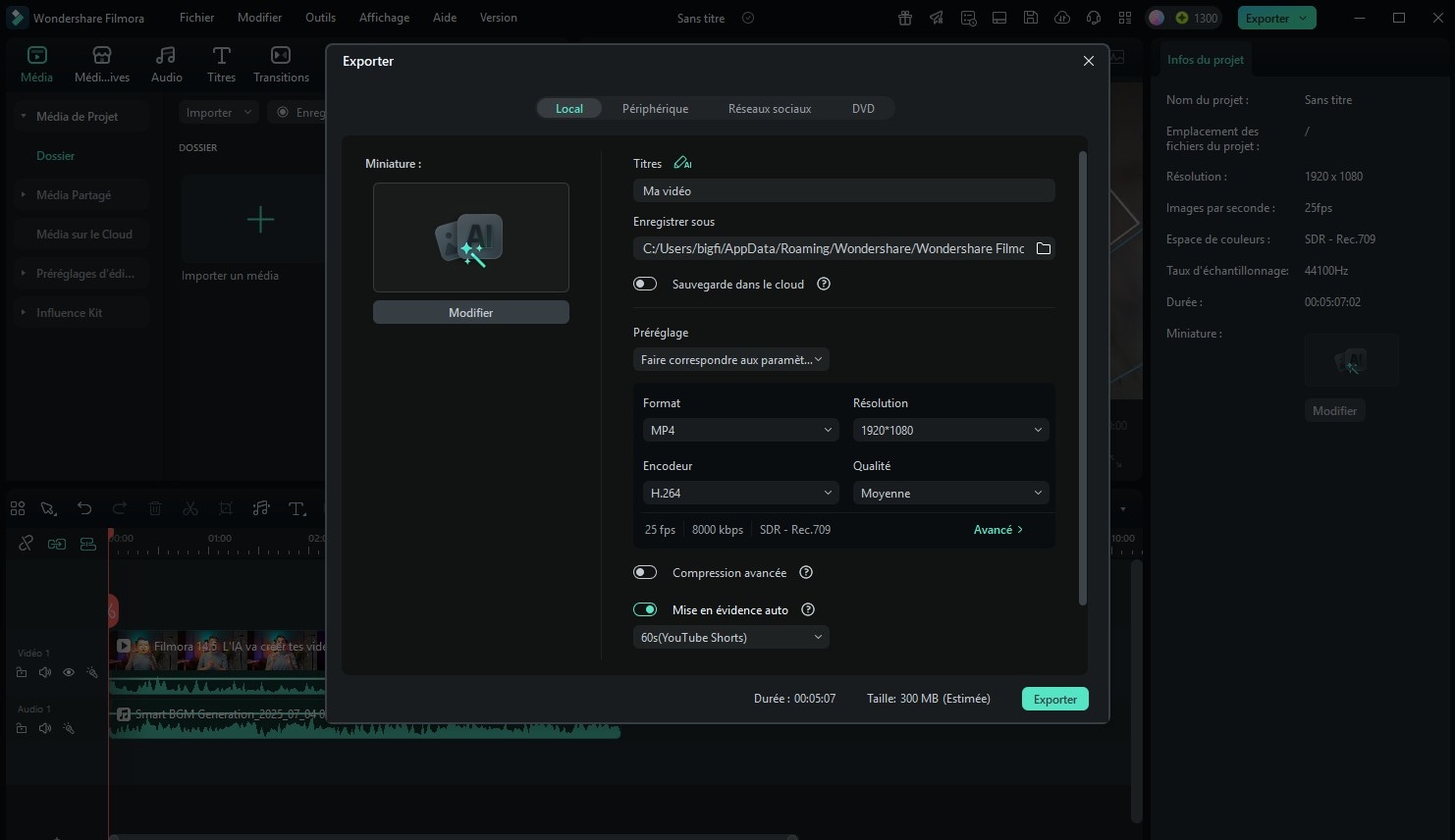Switch to the Périphérique tab

coord(655,108)
